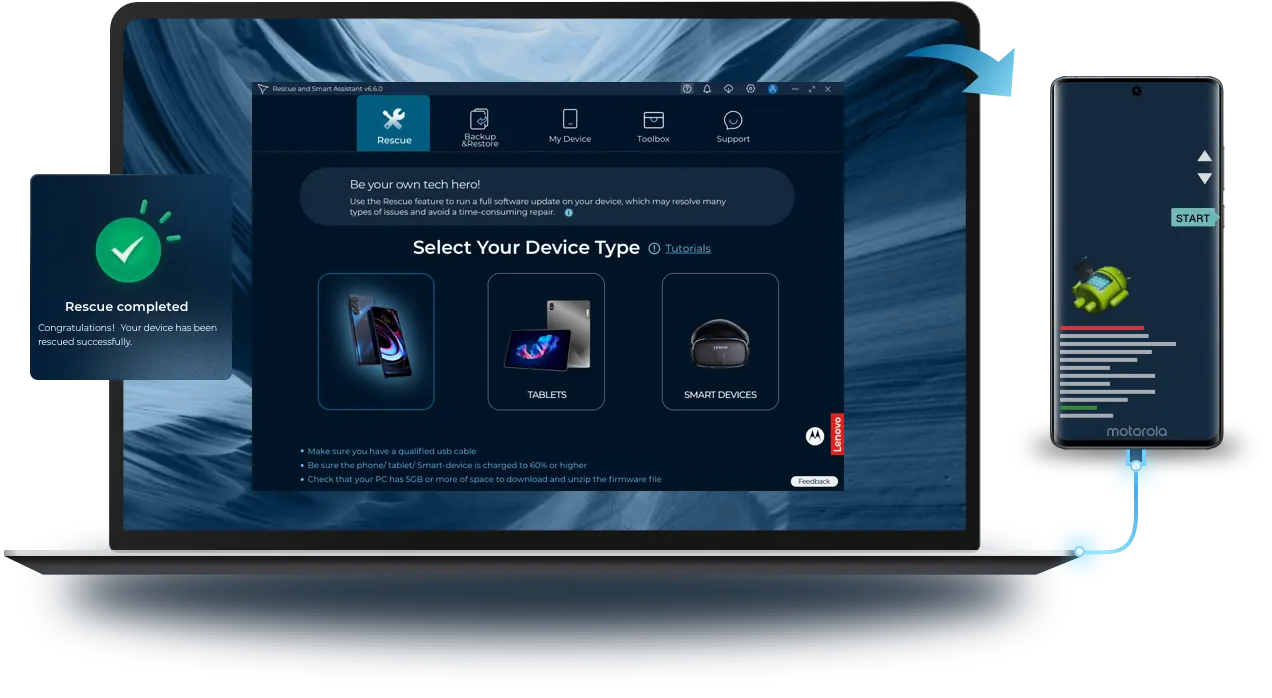This screenshot has width=1272, height=698.
Task: Click the red Lenovo logo badge
Action: (x=837, y=434)
